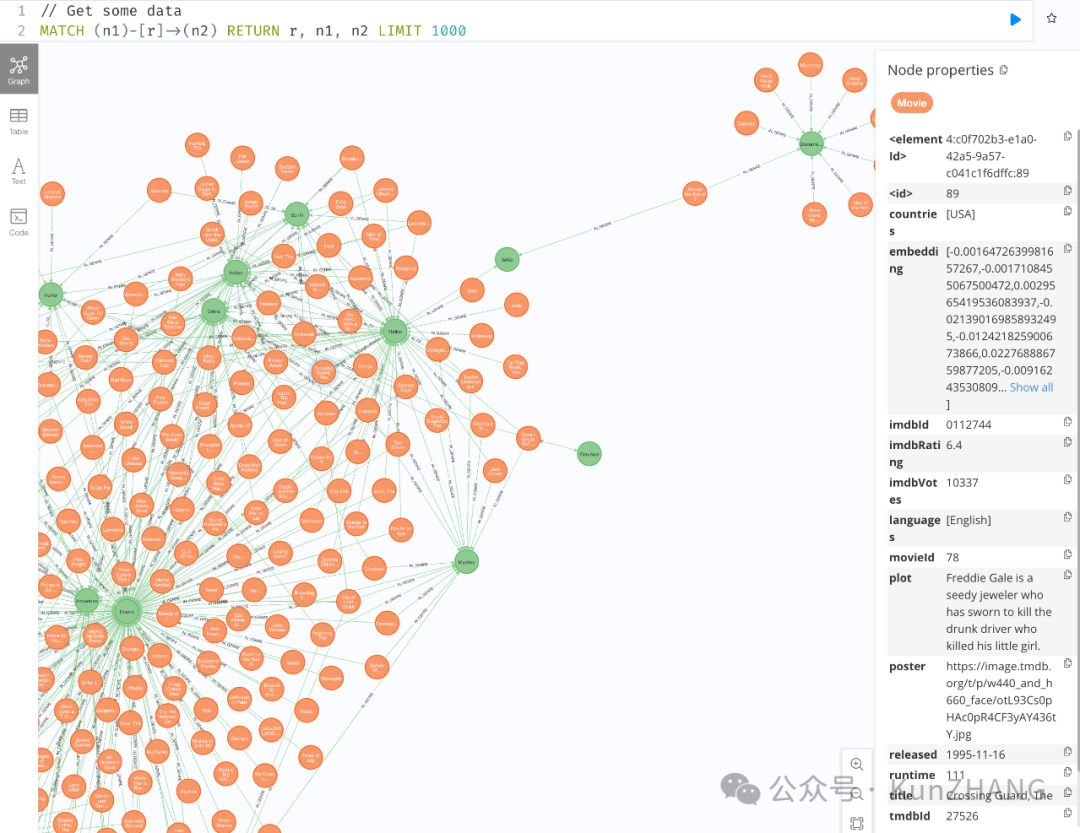Click the tmdbId value 27526
Screen dimensions: 1080x833
[x=962, y=816]
